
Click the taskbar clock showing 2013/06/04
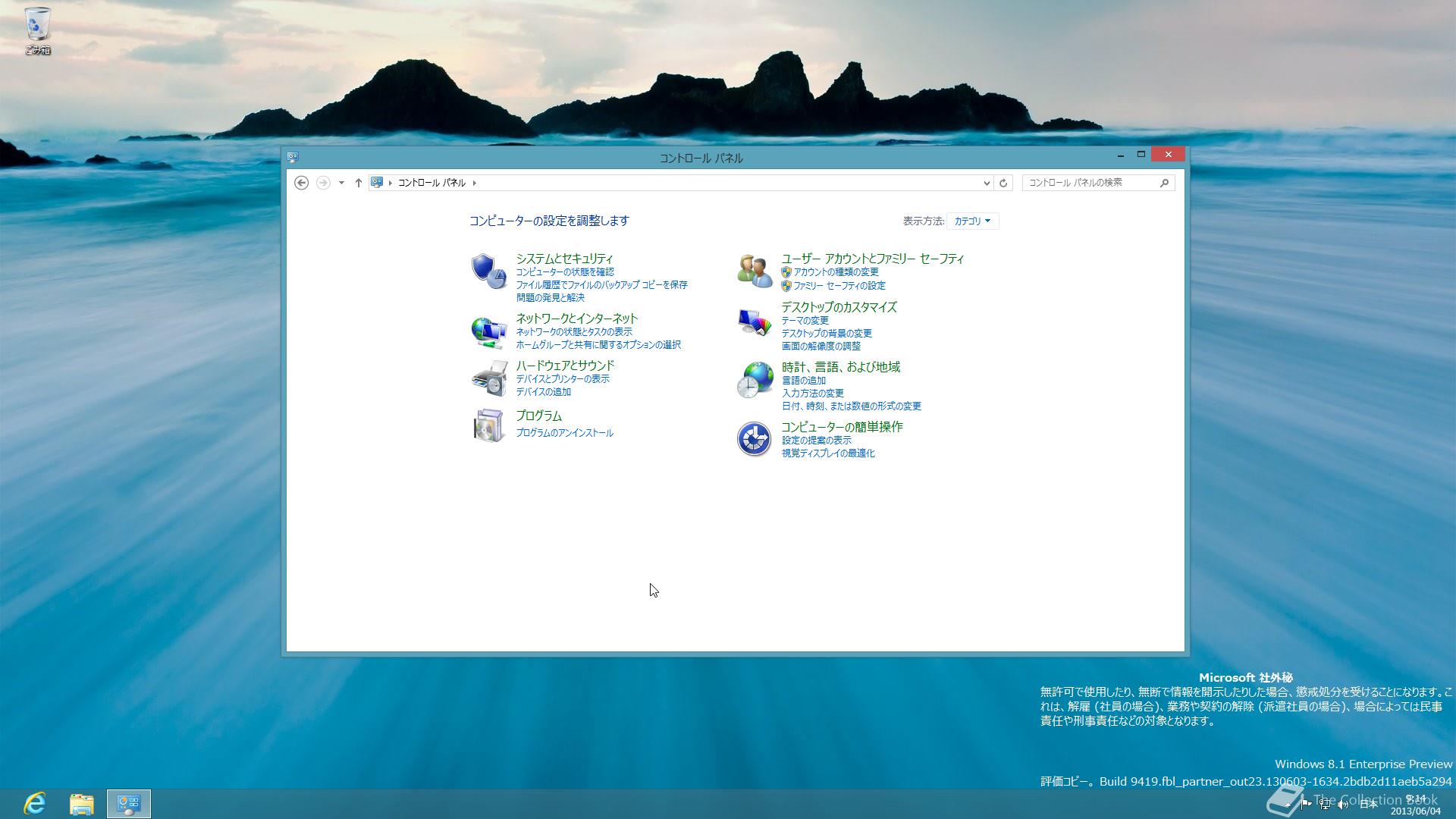click(1415, 805)
